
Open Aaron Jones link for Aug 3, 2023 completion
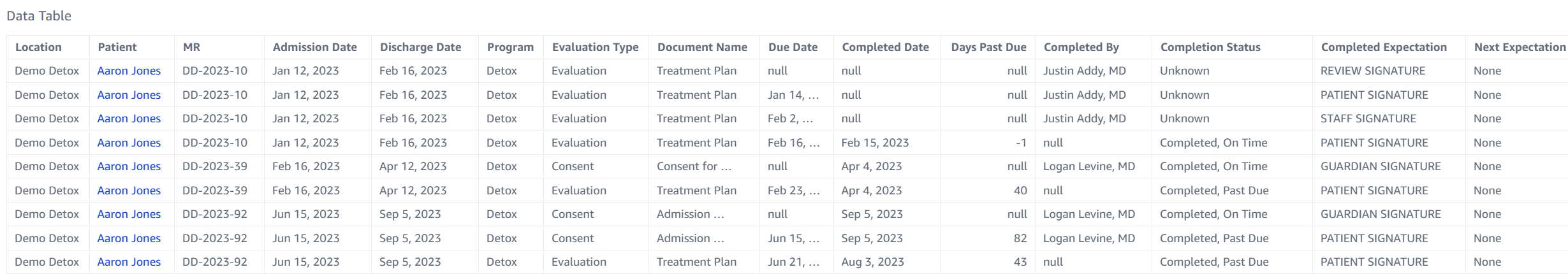coord(129,262)
